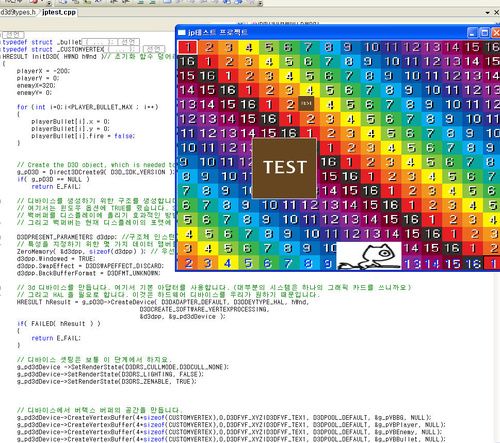
Task: Click the small brown test sprite
Action: [306, 103]
